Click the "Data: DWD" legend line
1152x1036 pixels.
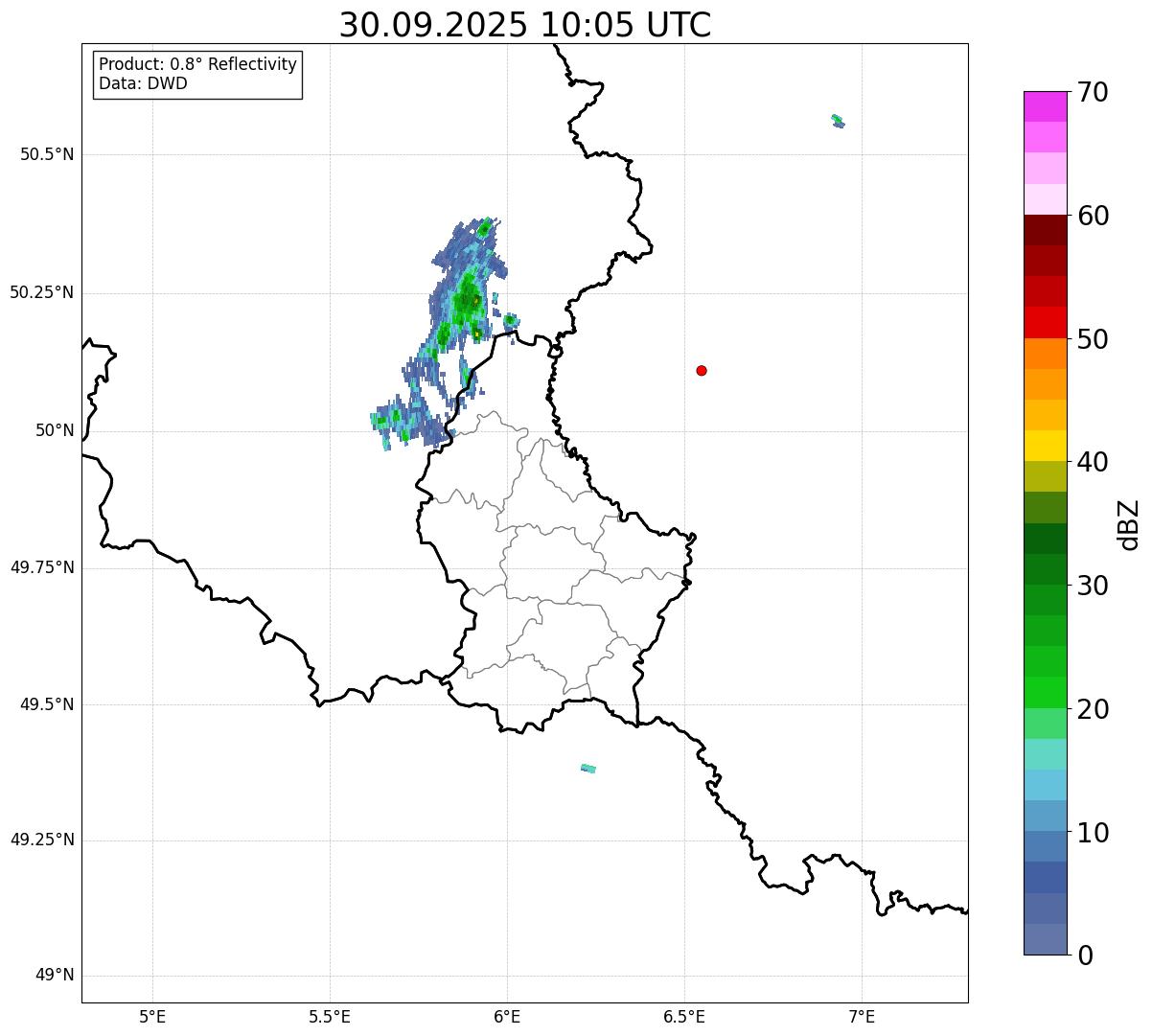pos(143,83)
